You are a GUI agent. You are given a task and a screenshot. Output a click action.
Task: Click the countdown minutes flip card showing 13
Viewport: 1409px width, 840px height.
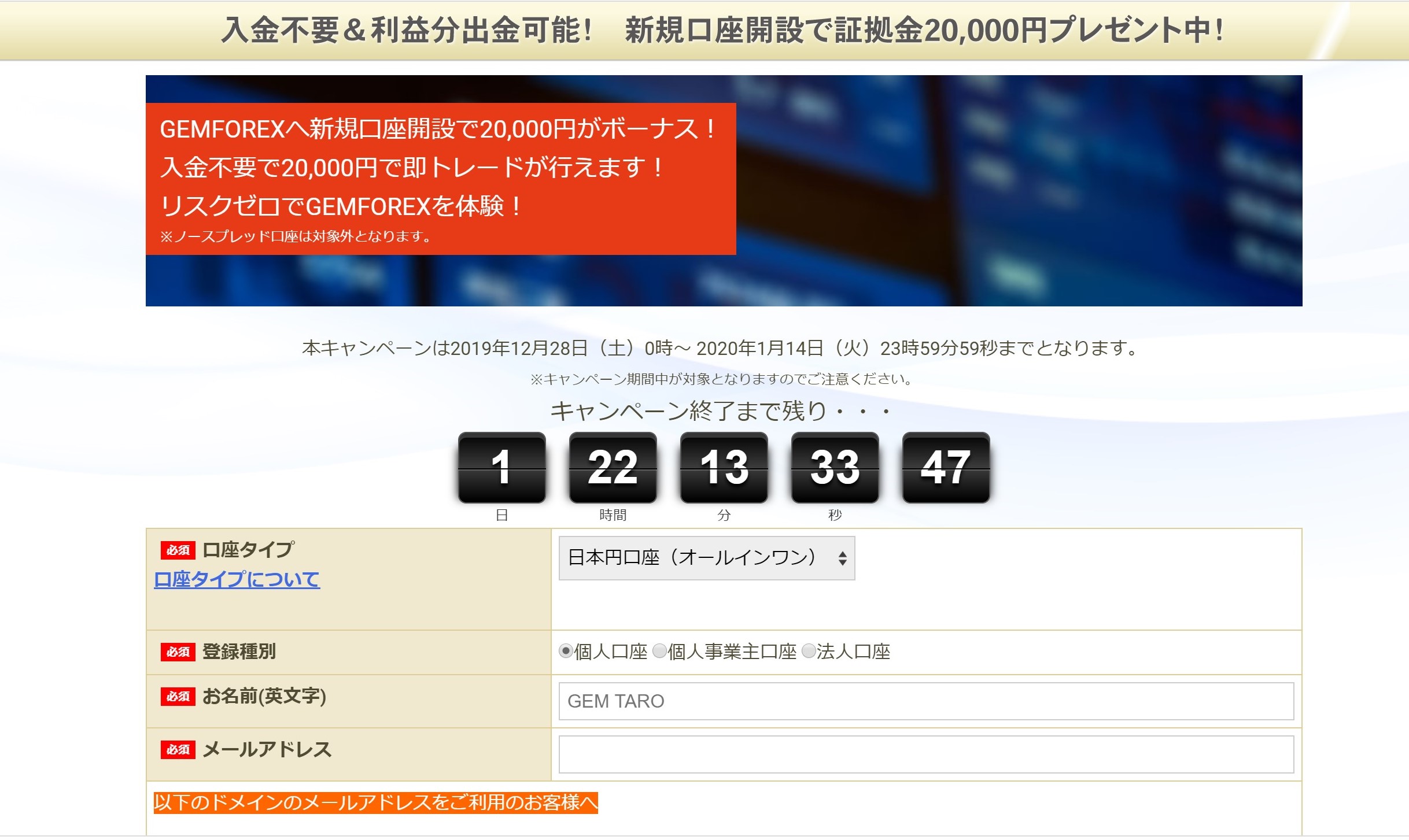[724, 467]
